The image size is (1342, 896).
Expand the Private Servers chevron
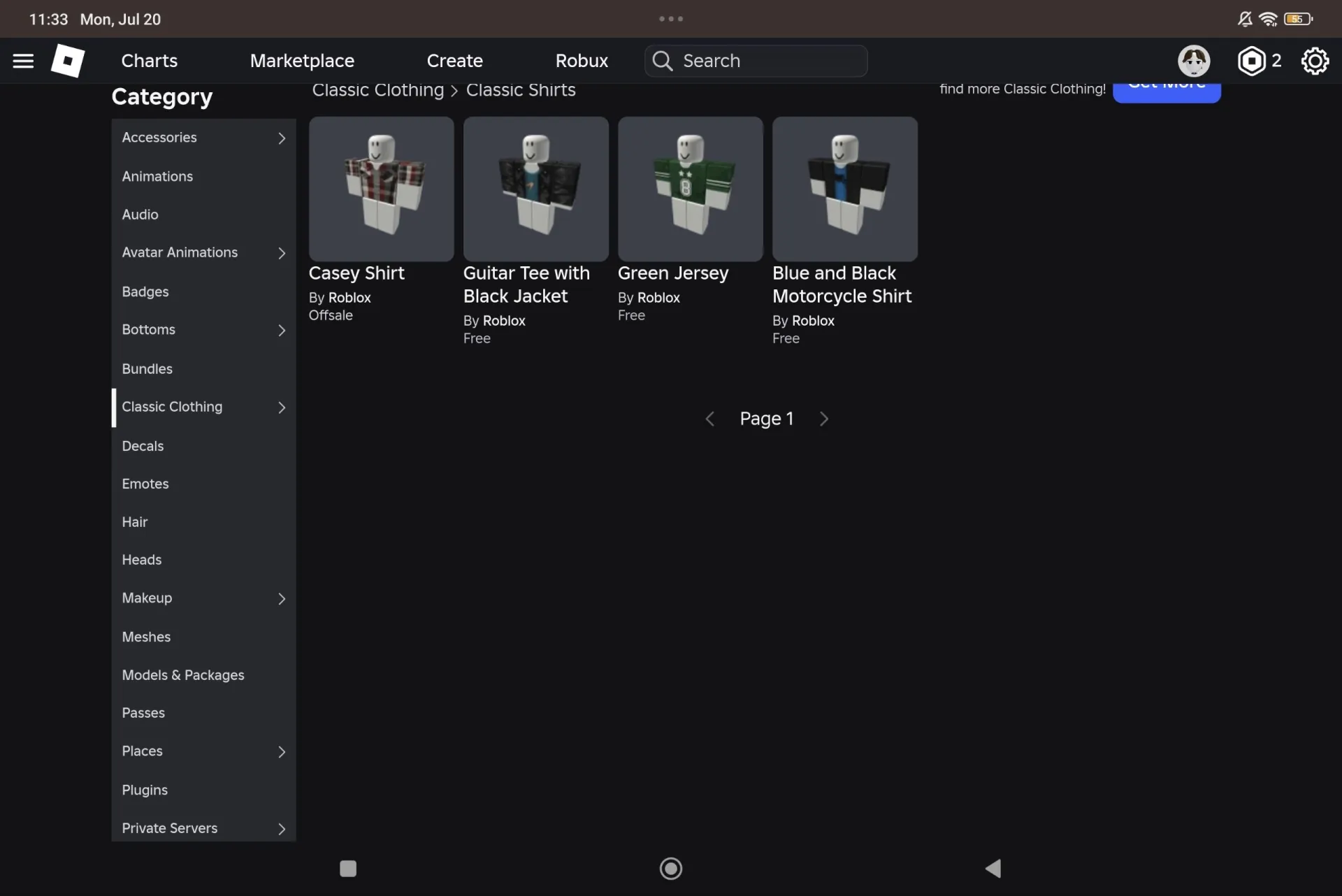tap(282, 829)
